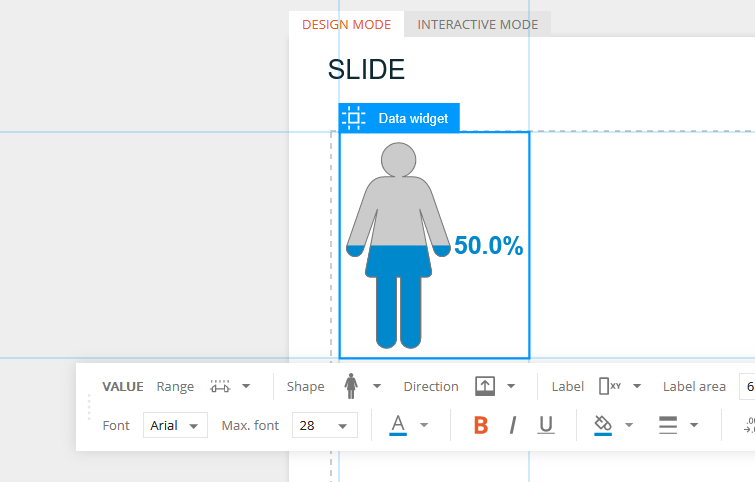Click the fill color bucket icon

click(603, 425)
